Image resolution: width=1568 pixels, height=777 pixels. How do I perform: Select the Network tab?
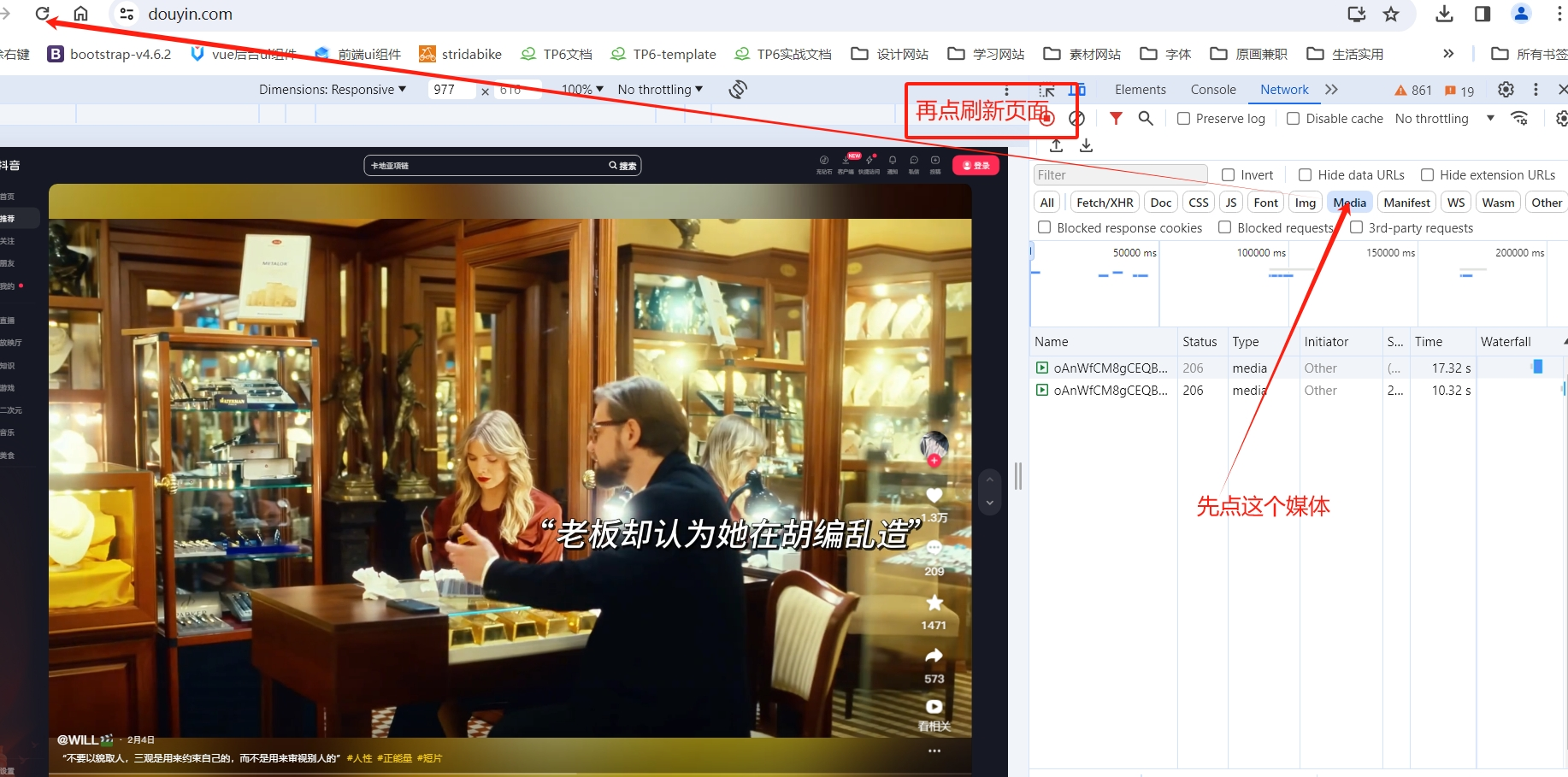[1284, 90]
